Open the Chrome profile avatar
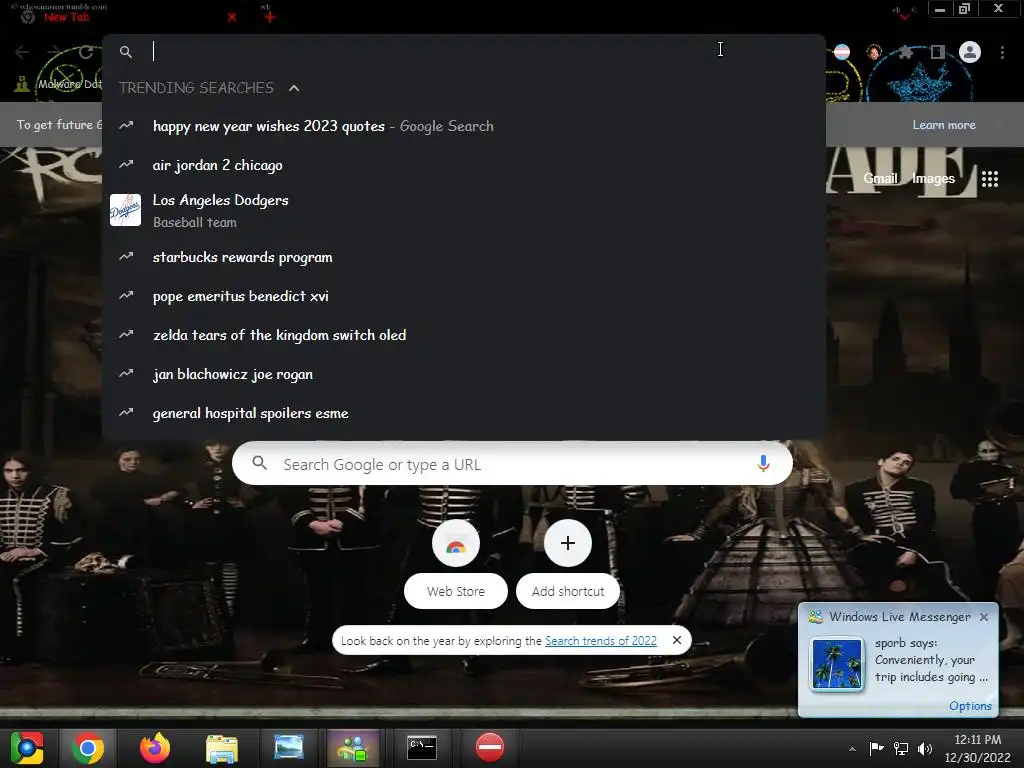 970,52
